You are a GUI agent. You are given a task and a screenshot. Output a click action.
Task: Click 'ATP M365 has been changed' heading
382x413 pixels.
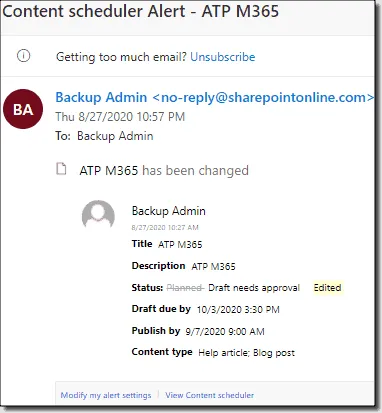(164, 171)
